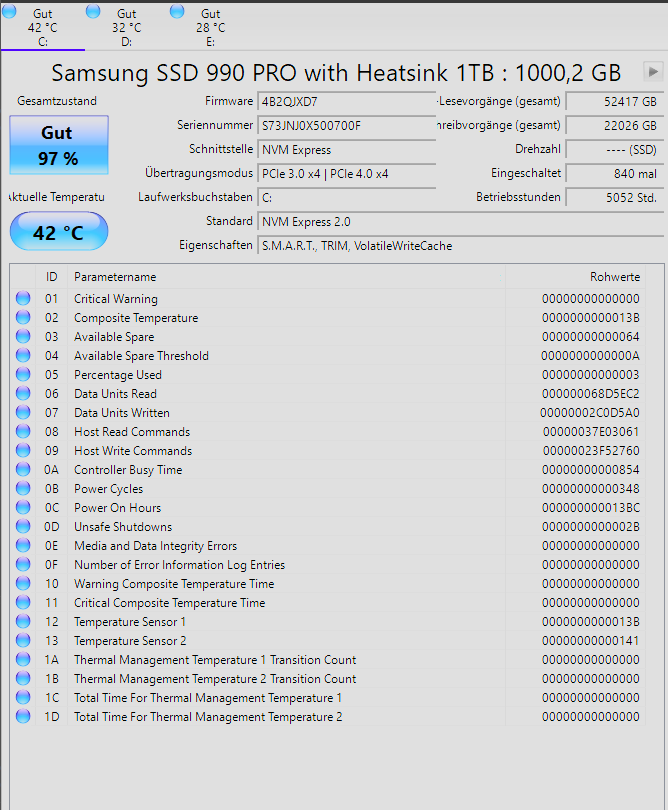Screen dimensions: 668x810
Task: Click the blue status icon of drive E:
Action: tap(177, 11)
